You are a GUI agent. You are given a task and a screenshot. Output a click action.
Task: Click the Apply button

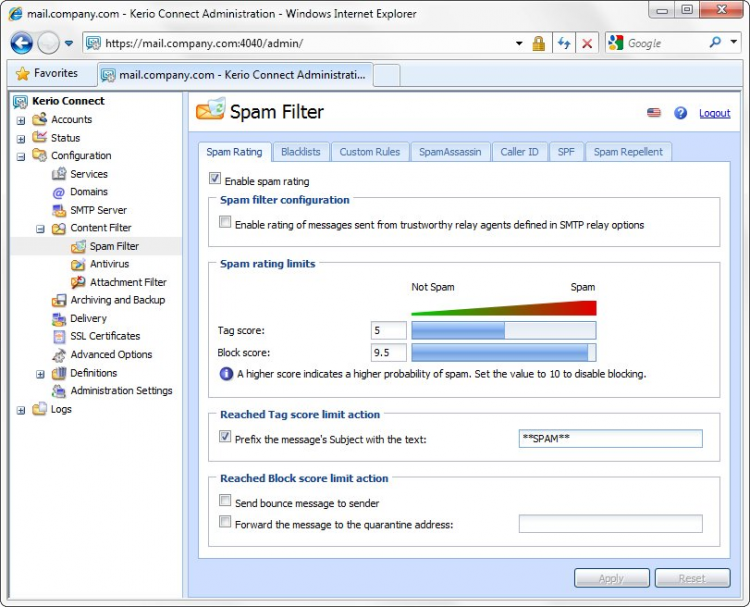click(611, 578)
